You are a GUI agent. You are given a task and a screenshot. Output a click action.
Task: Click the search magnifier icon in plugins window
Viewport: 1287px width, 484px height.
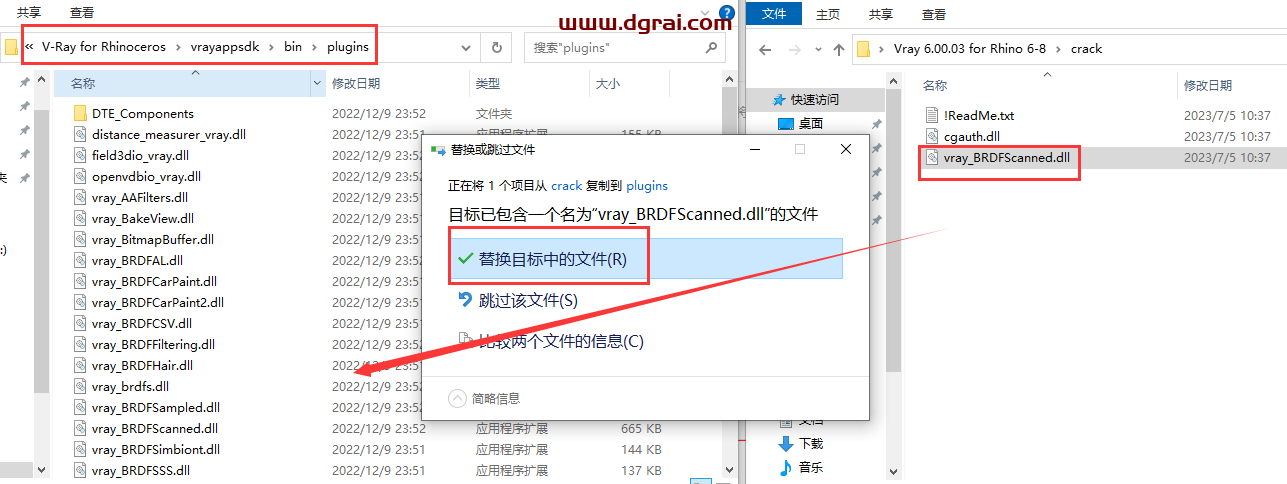click(711, 47)
